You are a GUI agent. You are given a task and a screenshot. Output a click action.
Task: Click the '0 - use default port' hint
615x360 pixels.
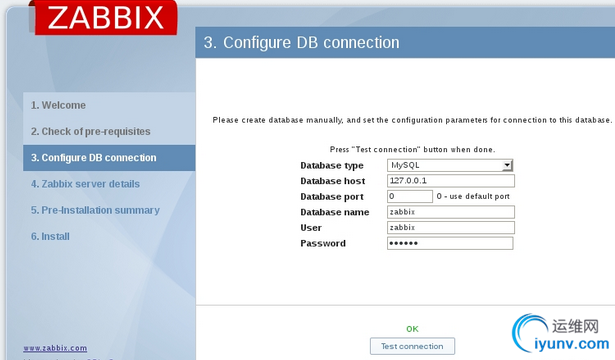[473, 196]
